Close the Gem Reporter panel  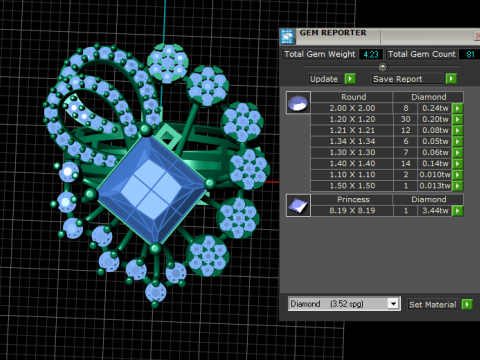coord(477,36)
